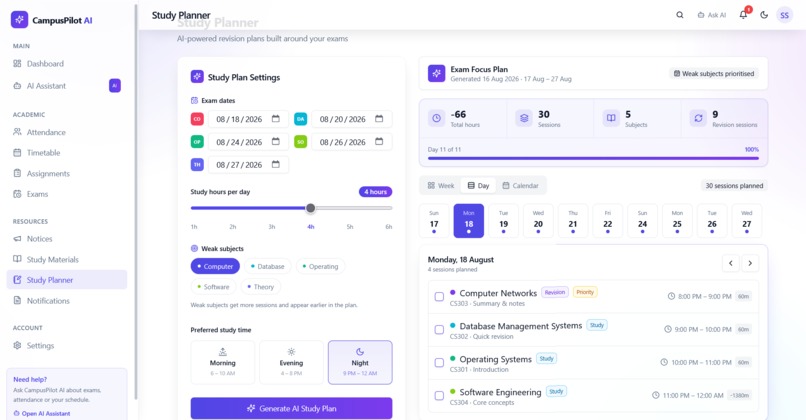
Task: Select Tue 19 in the day strip
Action: [x=503, y=221]
